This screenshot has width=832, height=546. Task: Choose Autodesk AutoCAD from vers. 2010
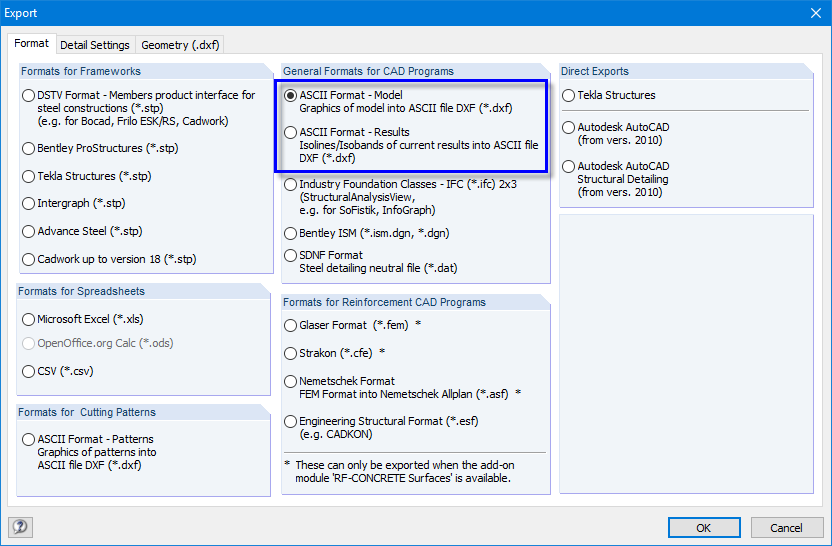[x=568, y=127]
